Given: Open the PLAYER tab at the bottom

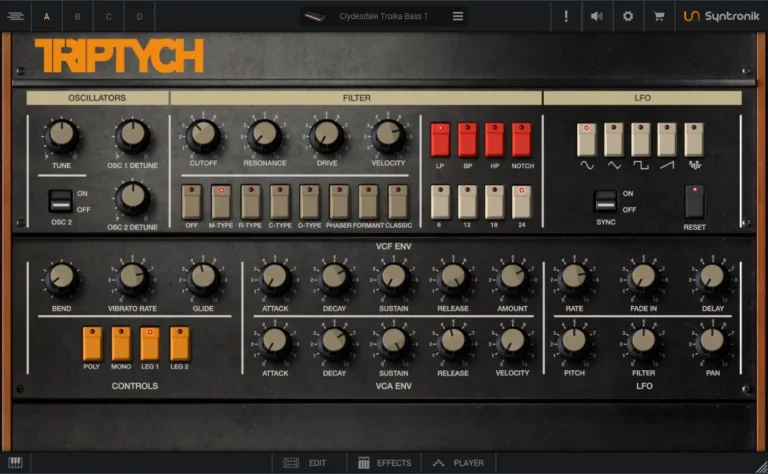Looking at the screenshot, I should 459,463.
